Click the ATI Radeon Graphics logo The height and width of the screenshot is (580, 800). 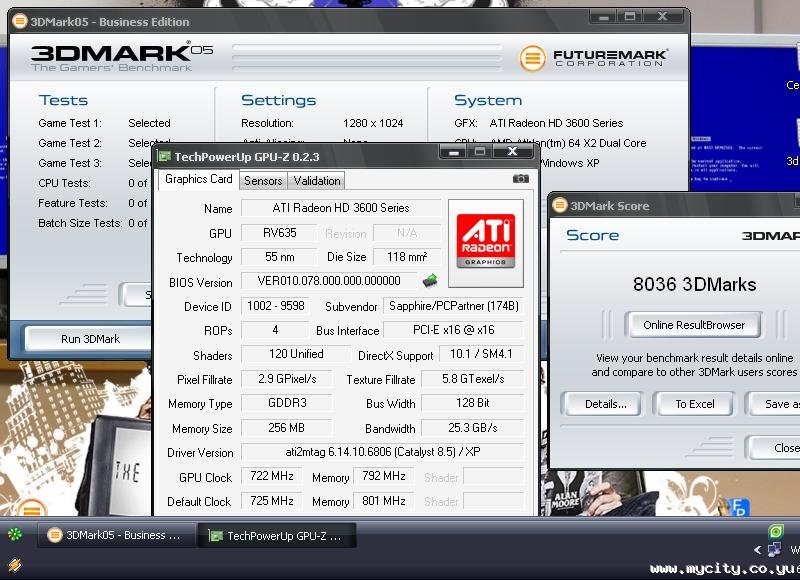click(x=486, y=242)
